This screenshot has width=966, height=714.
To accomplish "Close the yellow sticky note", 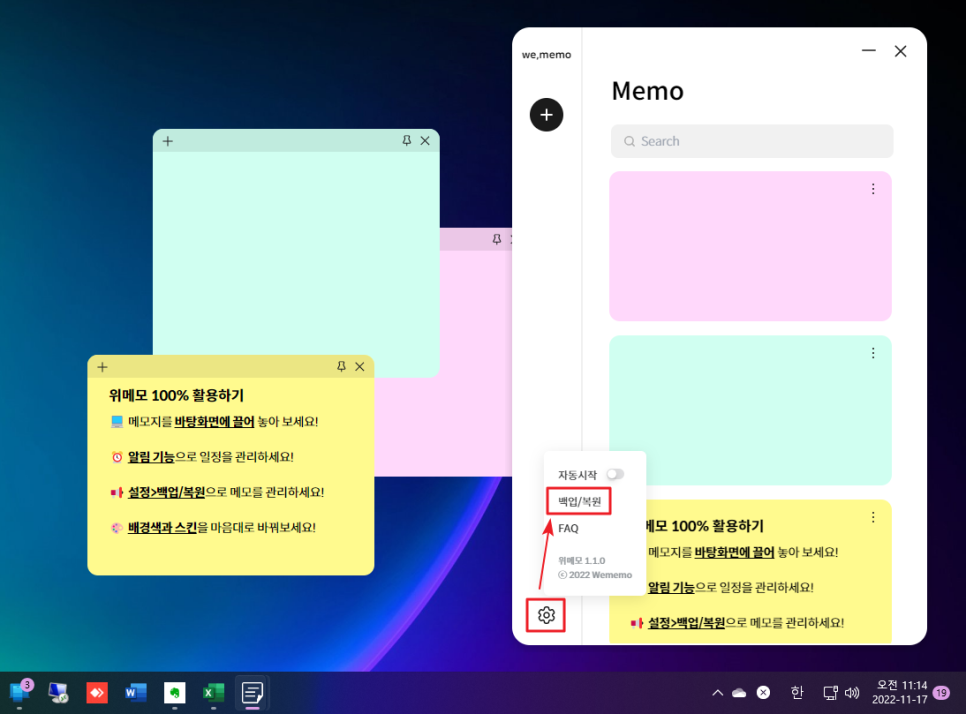I will point(360,367).
